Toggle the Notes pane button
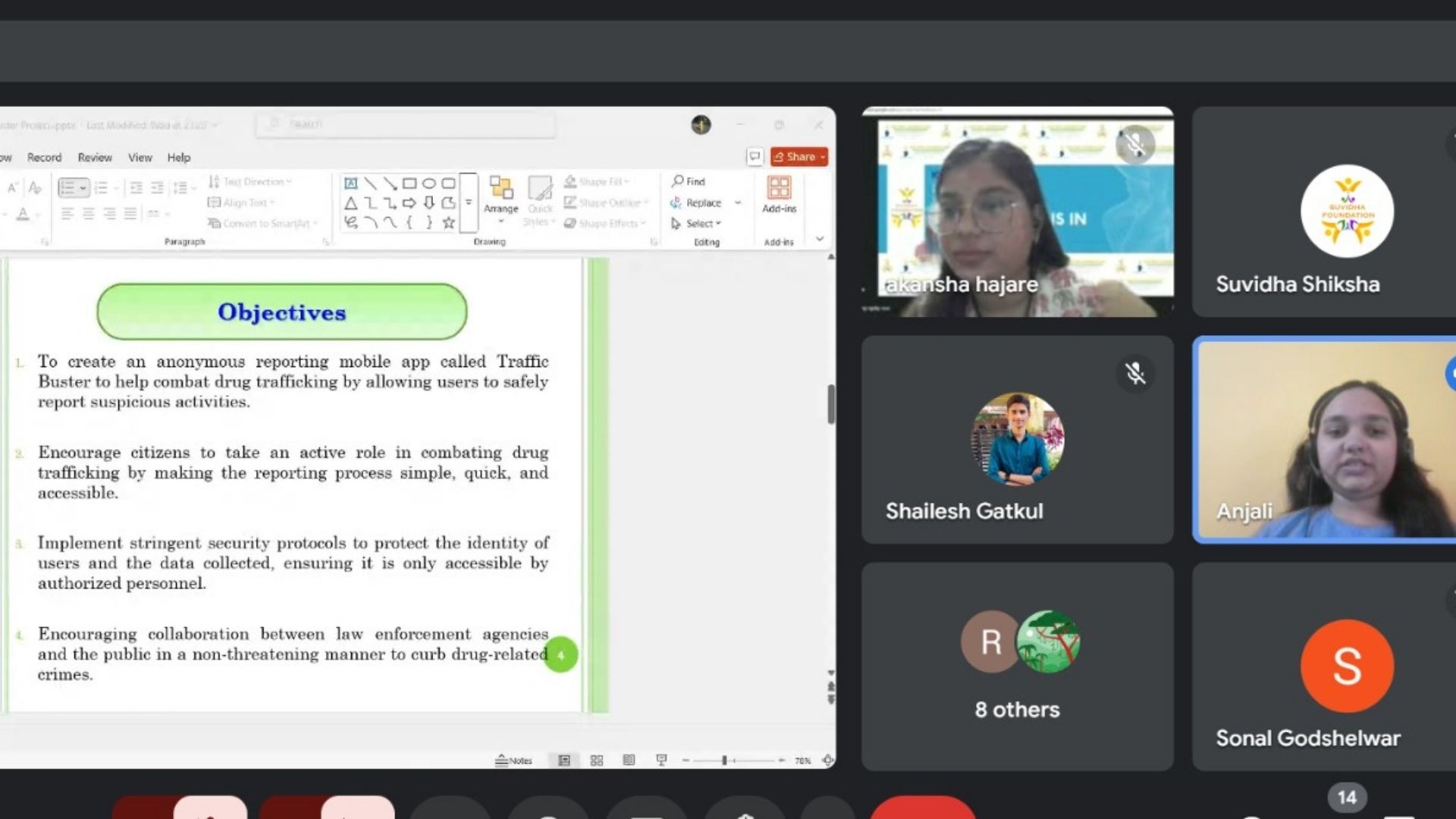 pyautogui.click(x=514, y=761)
